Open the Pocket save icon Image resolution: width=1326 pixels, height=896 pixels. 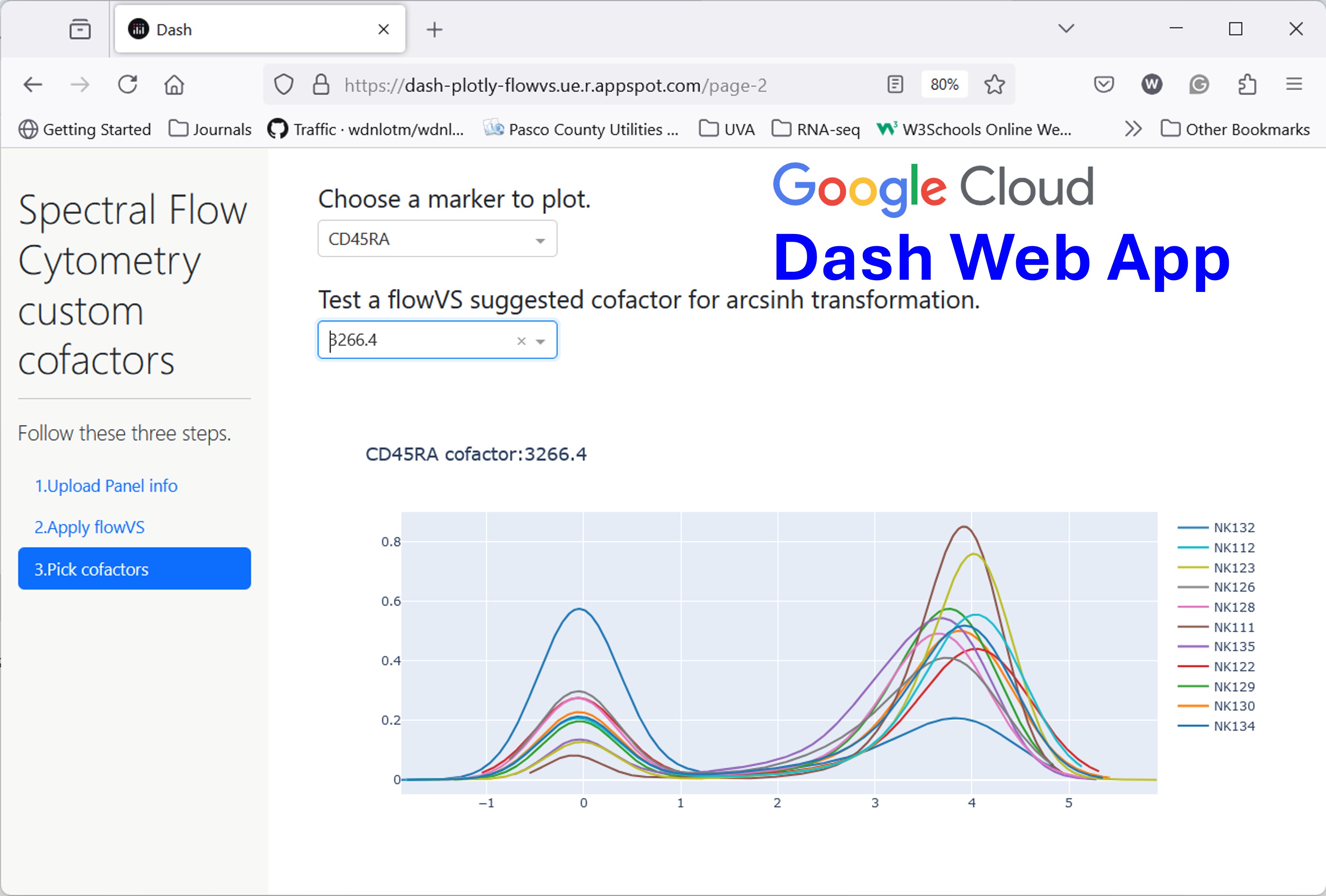1104,85
